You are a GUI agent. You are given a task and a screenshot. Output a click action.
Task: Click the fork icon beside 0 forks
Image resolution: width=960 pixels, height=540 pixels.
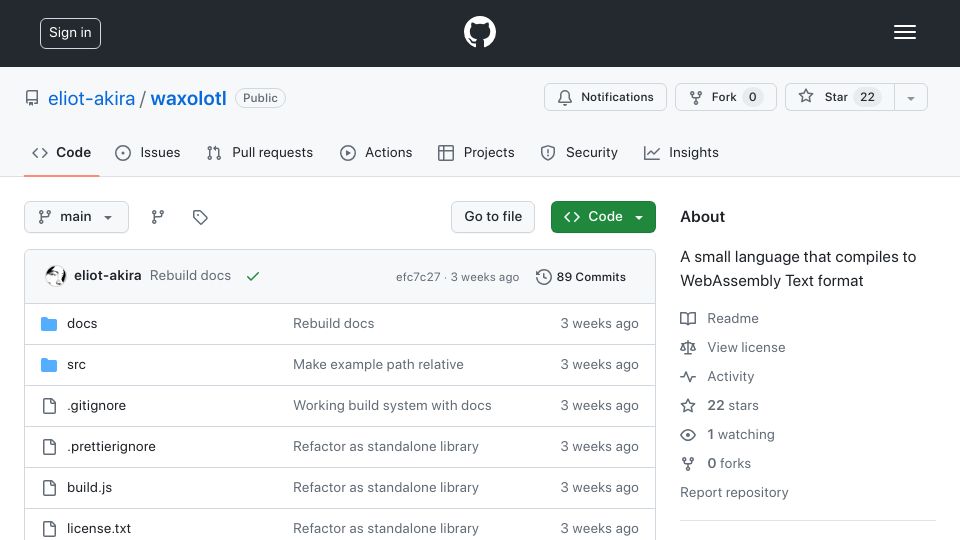[x=688, y=463]
